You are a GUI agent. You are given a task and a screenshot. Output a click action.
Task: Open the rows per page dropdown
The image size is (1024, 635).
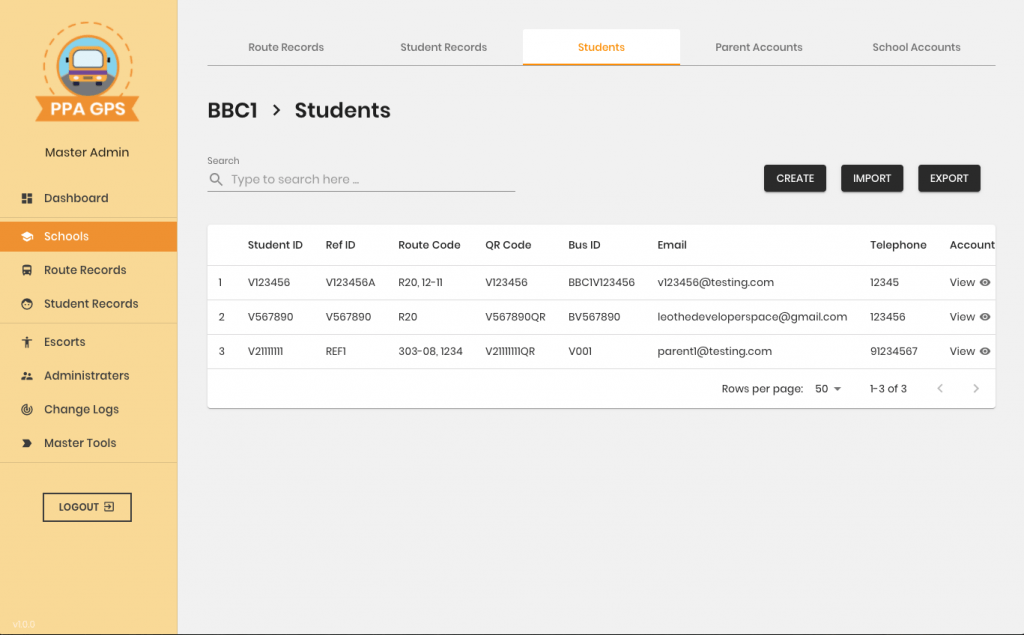[x=828, y=389]
